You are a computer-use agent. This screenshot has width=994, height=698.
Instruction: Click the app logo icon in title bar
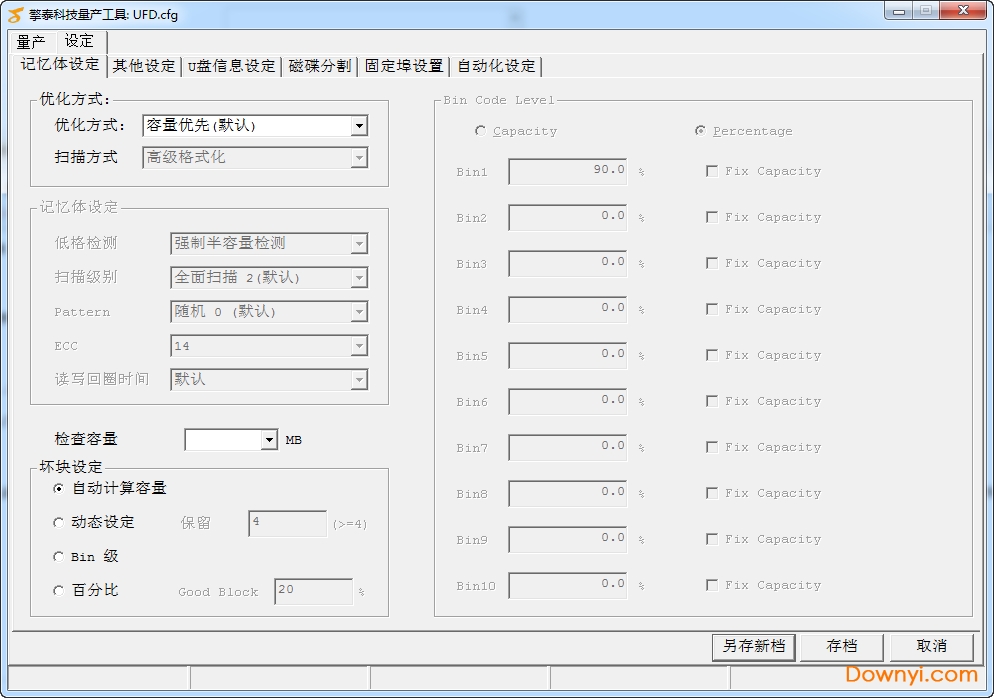tap(16, 15)
